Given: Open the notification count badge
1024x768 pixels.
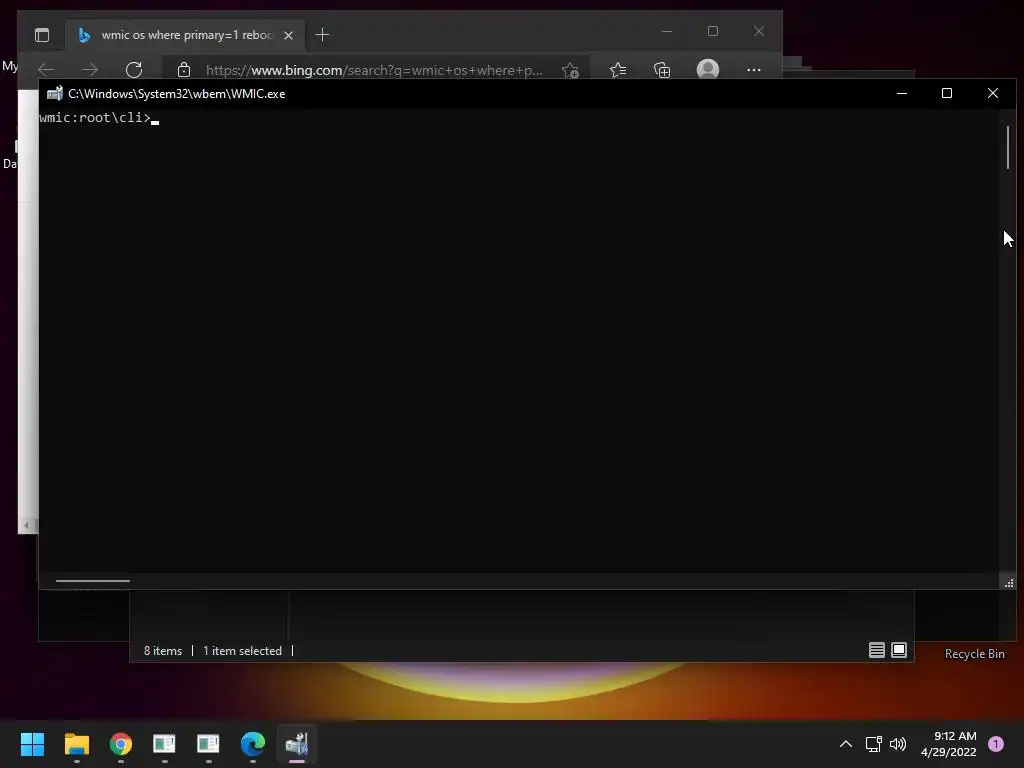Looking at the screenshot, I should click(x=995, y=744).
